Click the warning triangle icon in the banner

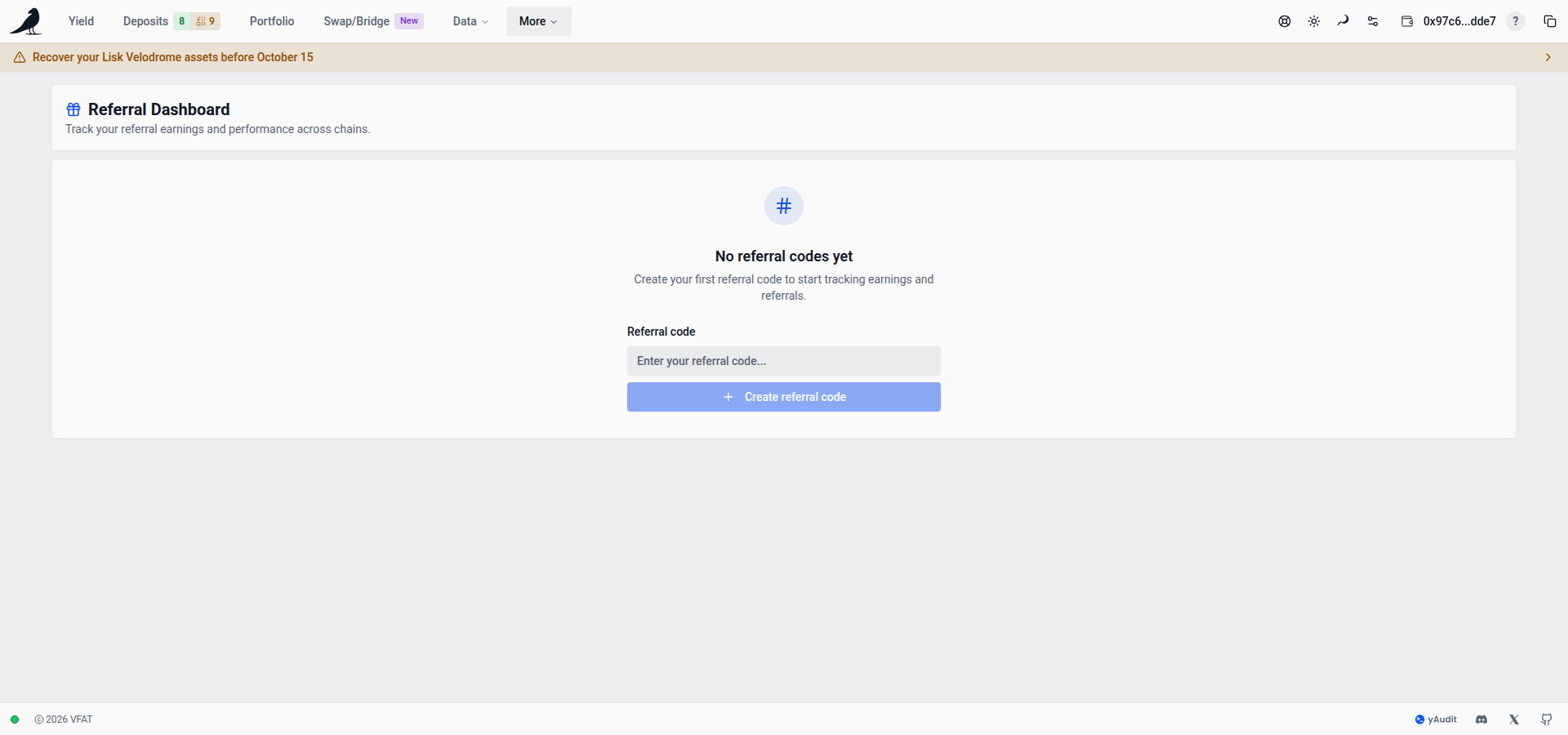click(20, 57)
